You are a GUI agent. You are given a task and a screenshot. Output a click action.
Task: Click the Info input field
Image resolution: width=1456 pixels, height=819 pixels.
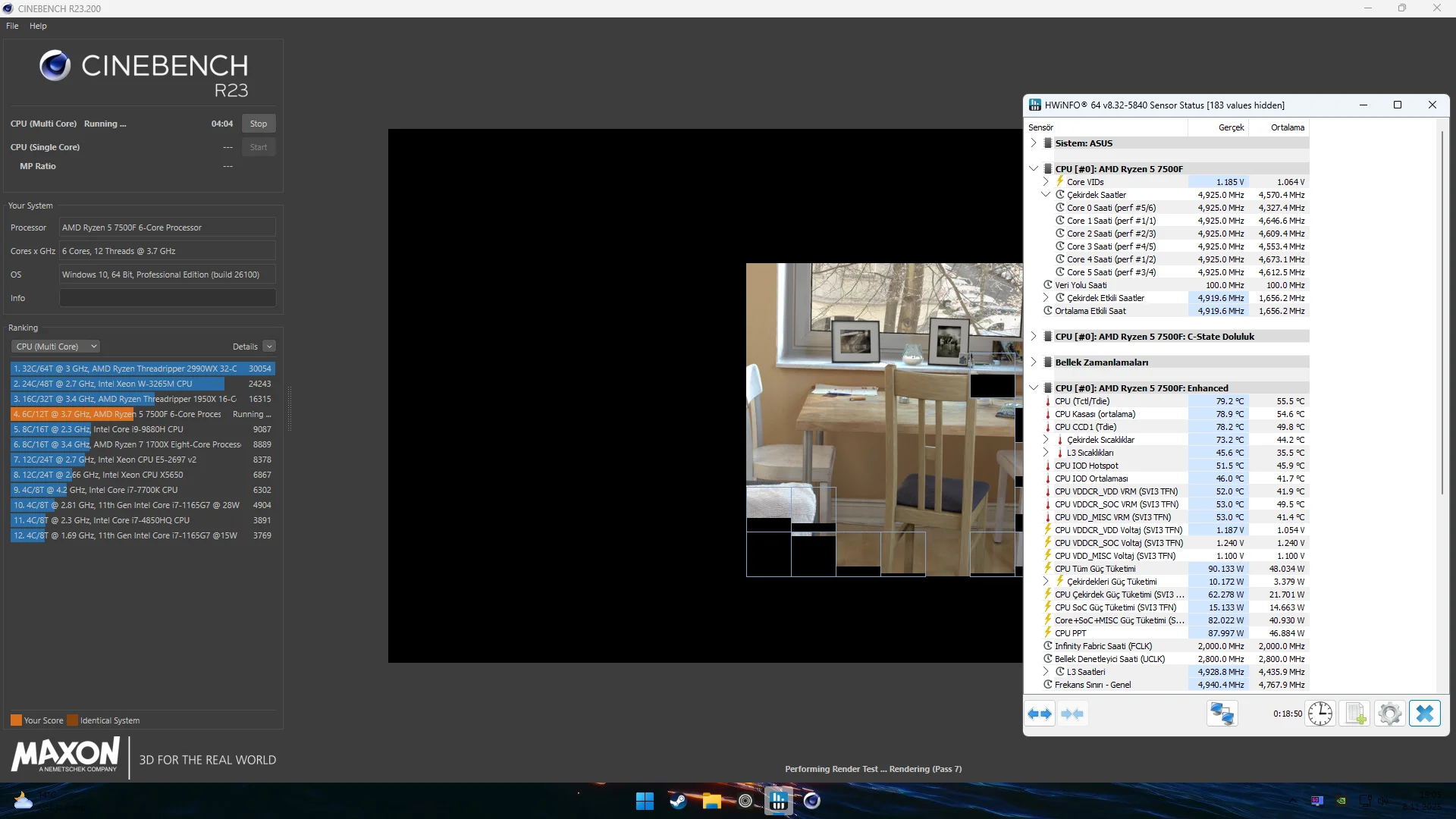click(x=168, y=298)
